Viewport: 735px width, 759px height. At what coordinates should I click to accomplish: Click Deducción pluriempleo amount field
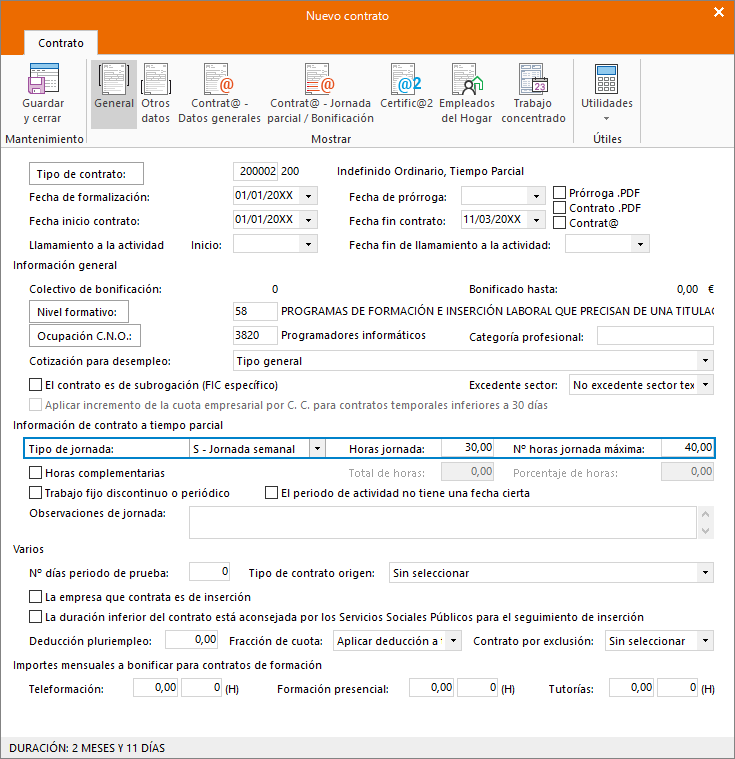pyautogui.click(x=192, y=640)
